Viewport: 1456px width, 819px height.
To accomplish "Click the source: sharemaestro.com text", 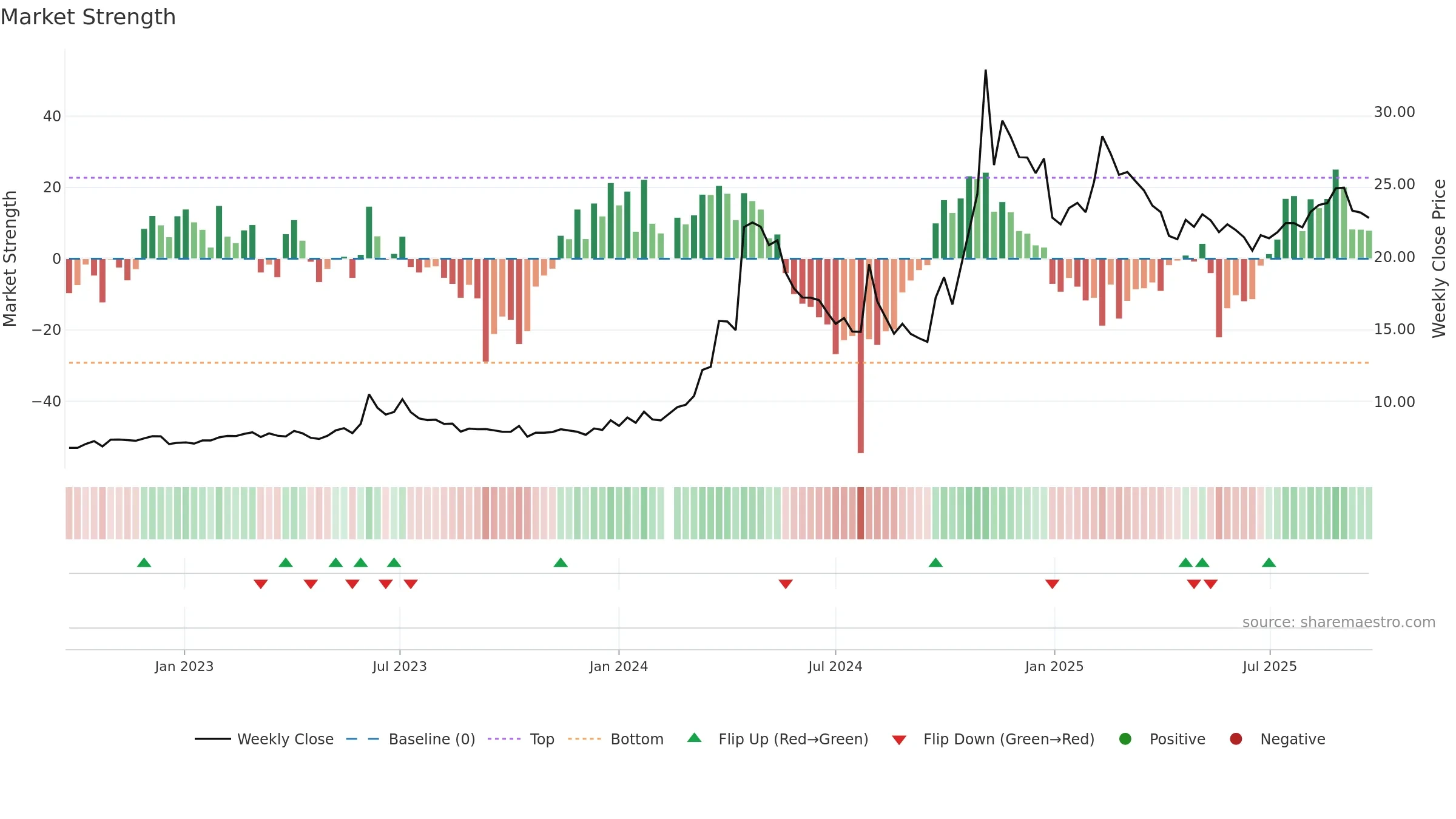I will 1339,622.
